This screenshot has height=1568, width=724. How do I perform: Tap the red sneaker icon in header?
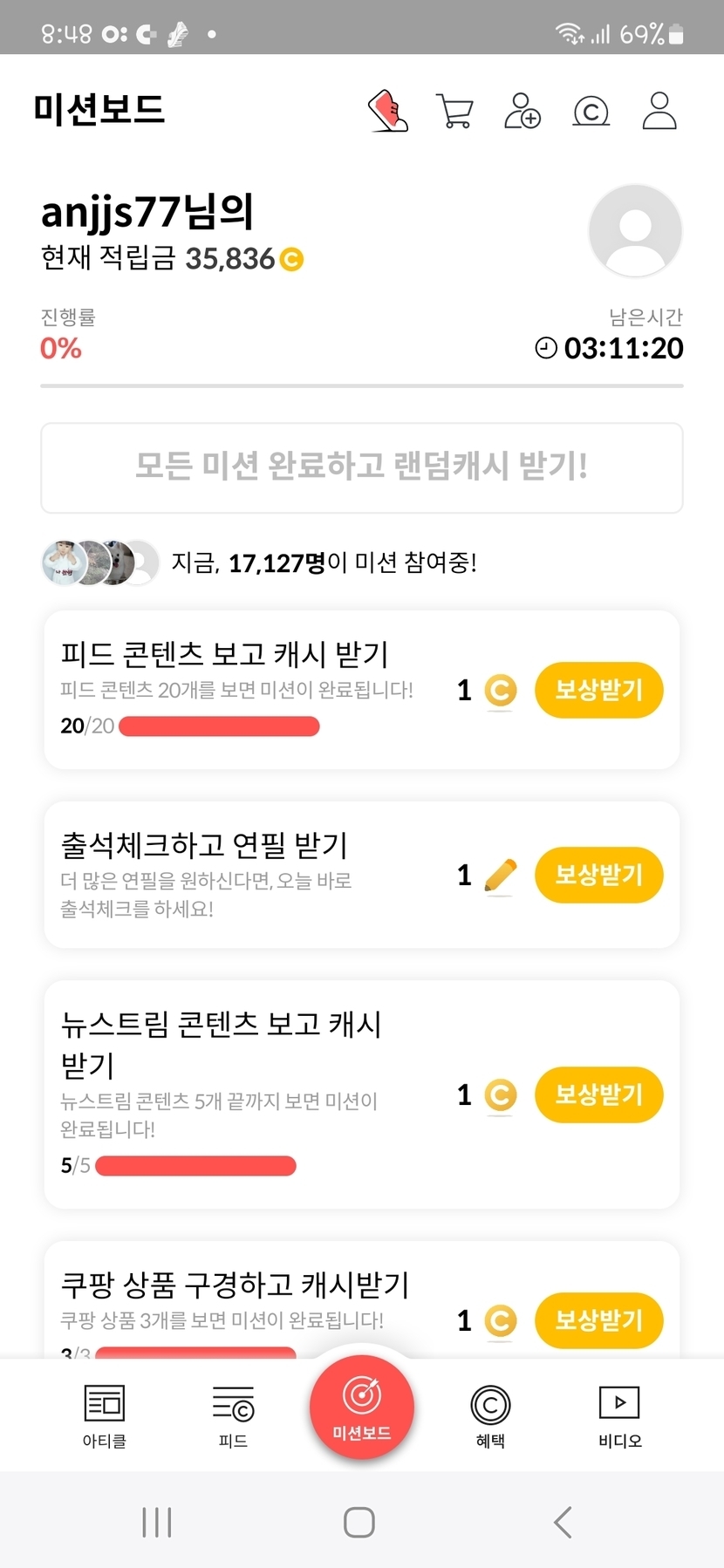tap(388, 111)
